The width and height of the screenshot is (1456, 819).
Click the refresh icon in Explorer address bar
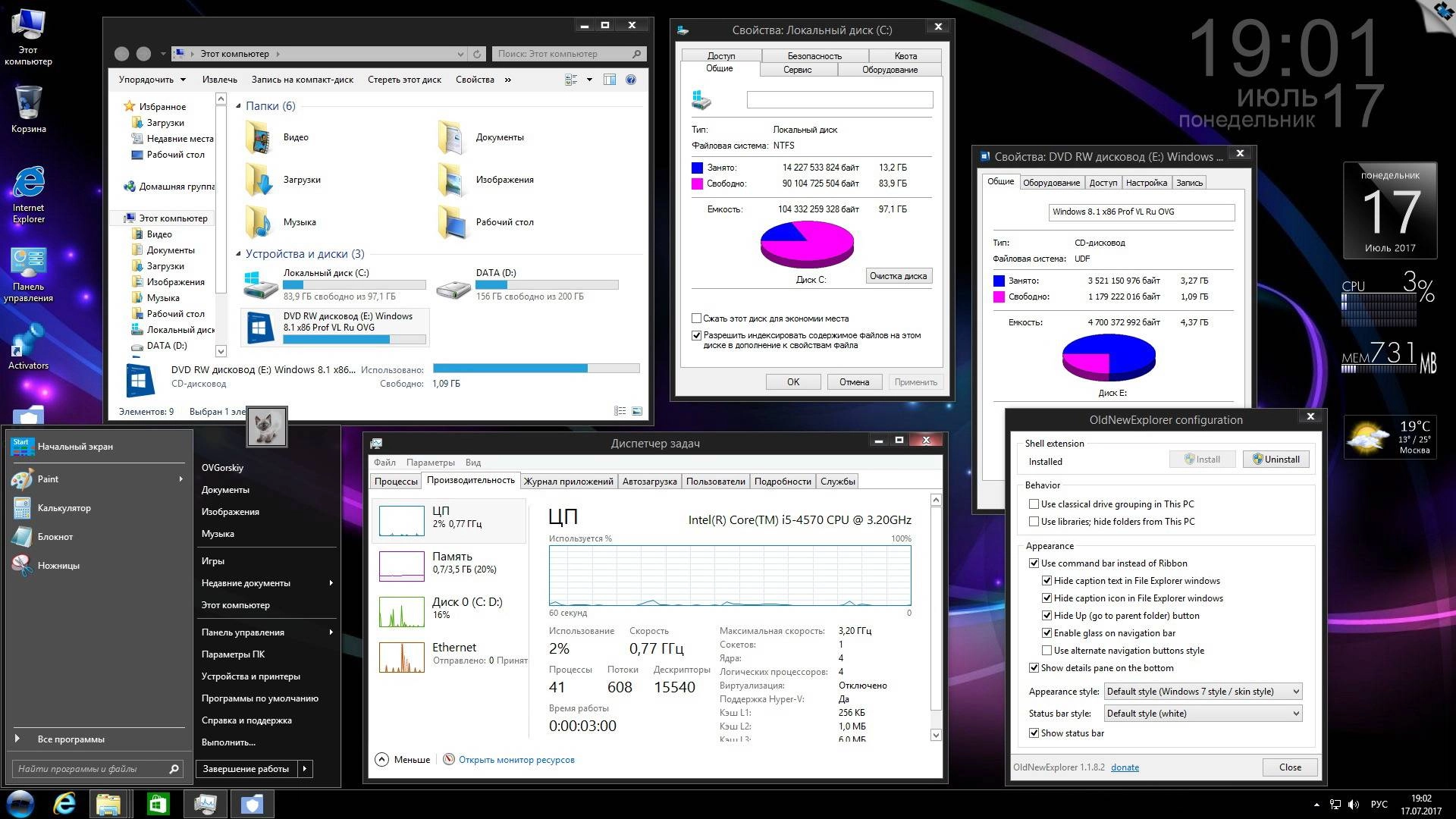477,54
